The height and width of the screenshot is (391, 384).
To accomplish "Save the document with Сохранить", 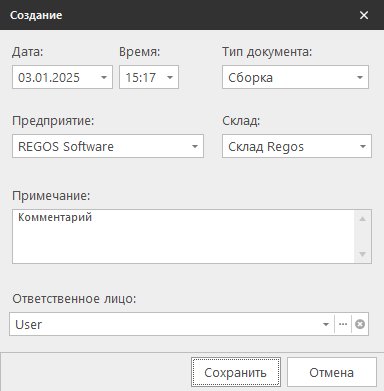I will tap(236, 372).
